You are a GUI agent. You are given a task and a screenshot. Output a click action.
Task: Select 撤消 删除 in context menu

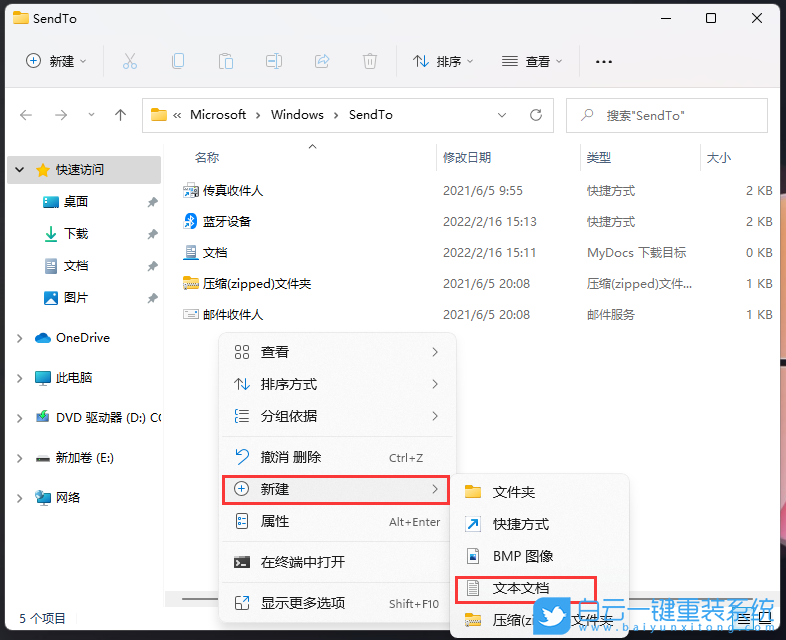pyautogui.click(x=337, y=457)
